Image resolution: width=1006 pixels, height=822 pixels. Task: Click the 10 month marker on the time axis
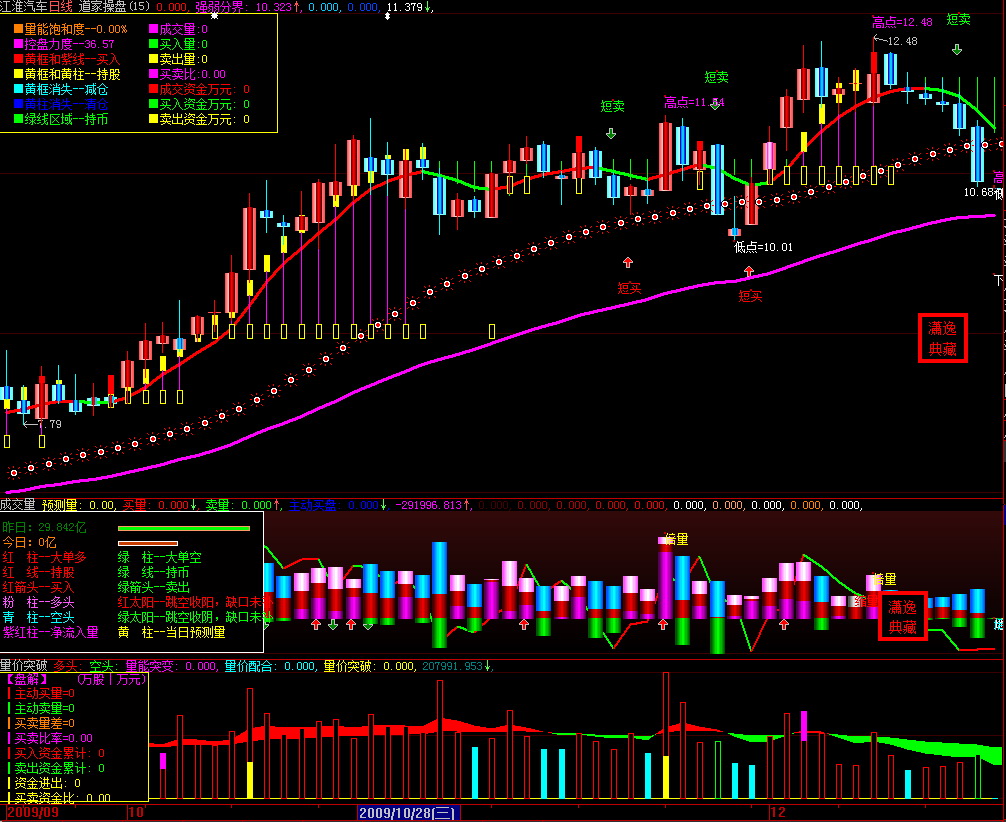tap(136, 813)
